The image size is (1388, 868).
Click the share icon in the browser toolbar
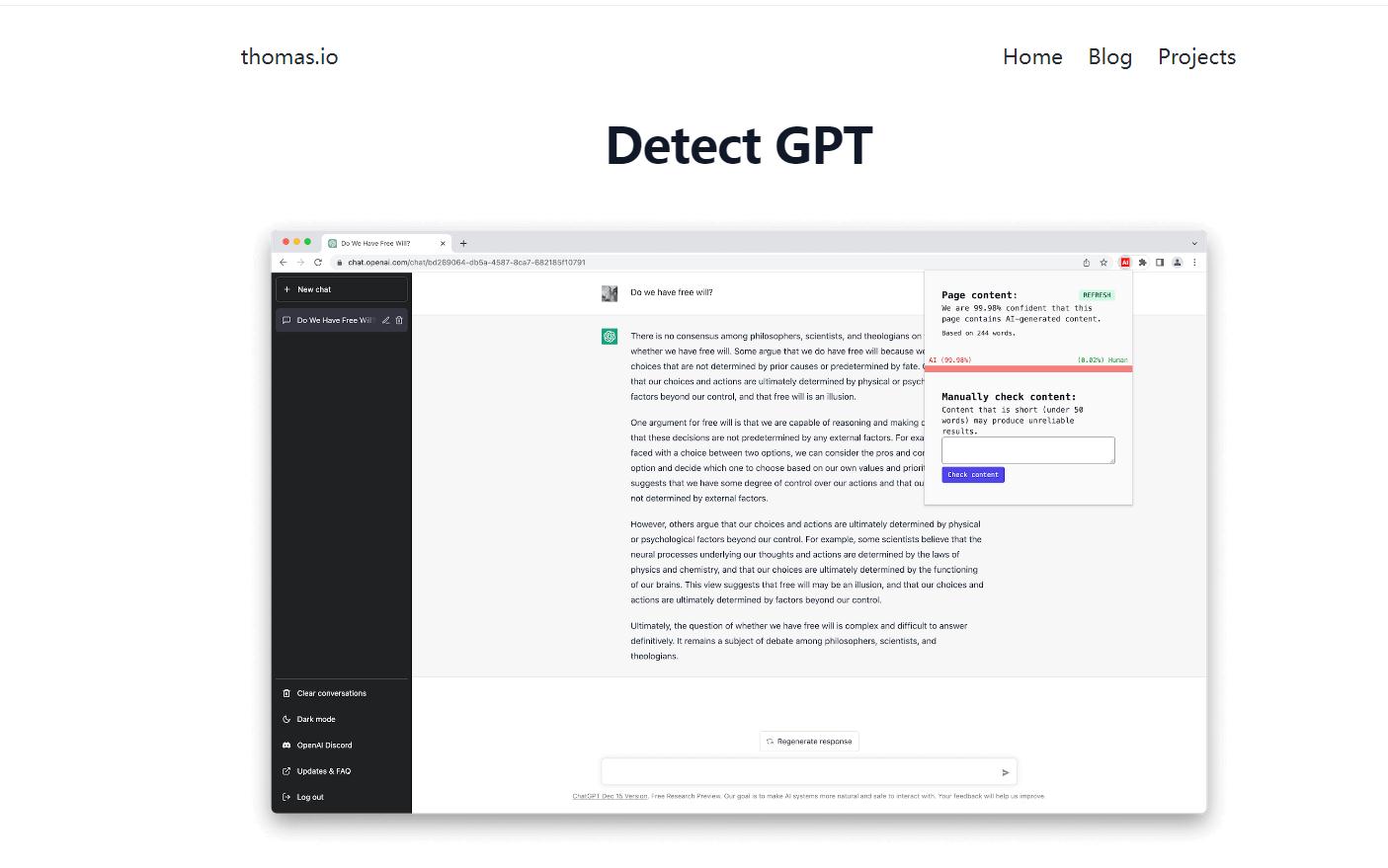(1087, 263)
